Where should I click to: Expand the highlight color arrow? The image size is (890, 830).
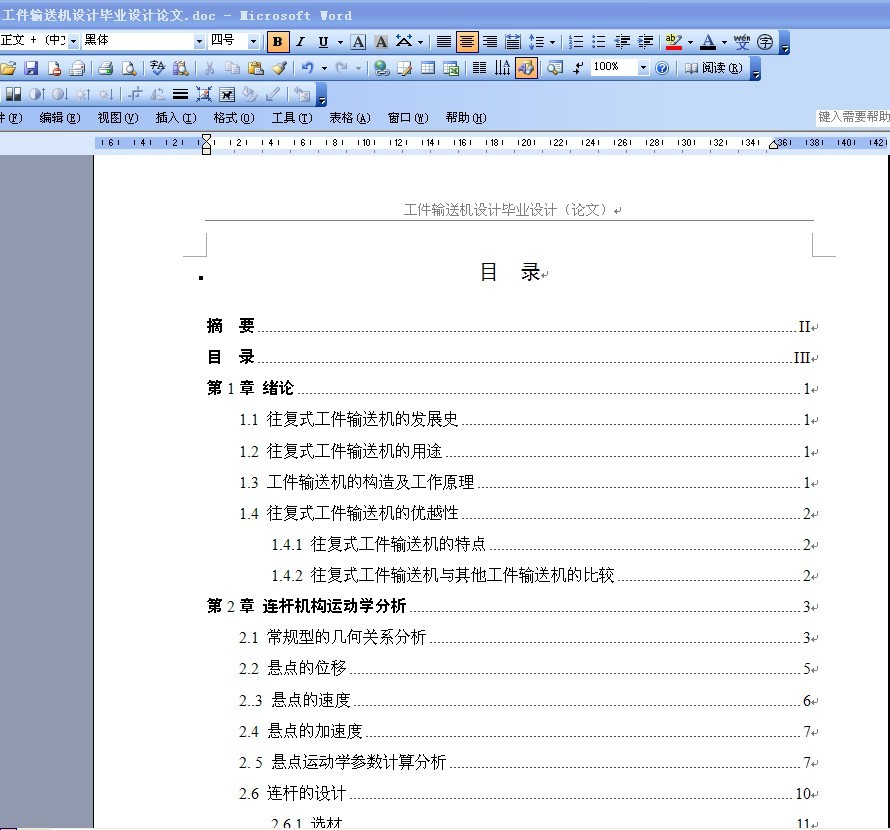pos(690,41)
